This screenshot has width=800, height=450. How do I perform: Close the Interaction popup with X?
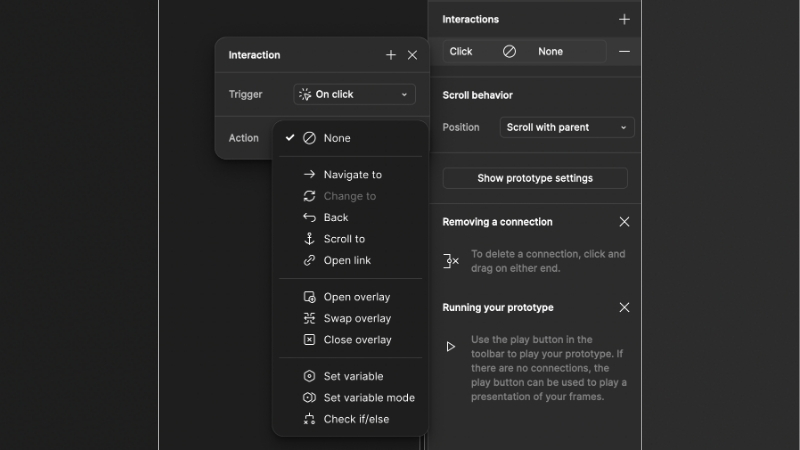click(412, 55)
